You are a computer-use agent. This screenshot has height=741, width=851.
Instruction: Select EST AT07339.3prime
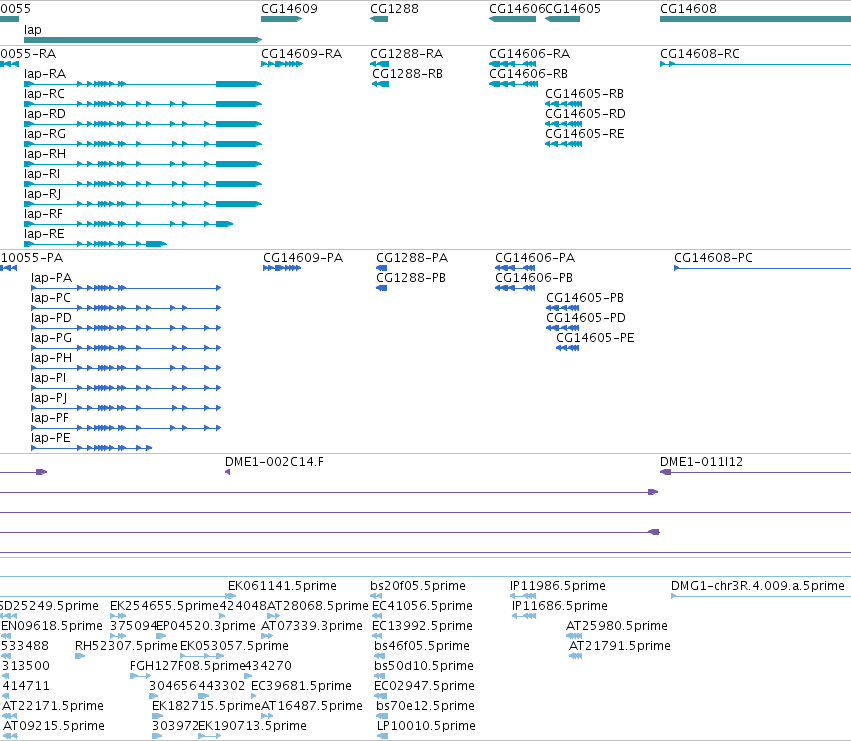coord(312,626)
